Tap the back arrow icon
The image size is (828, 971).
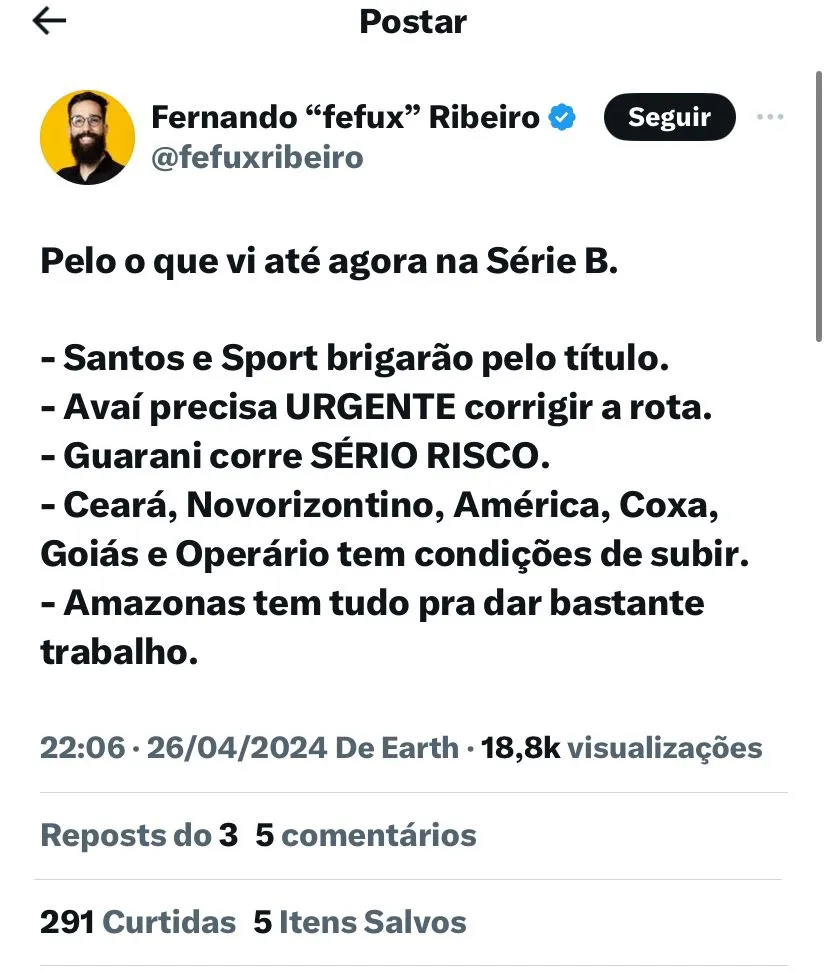point(49,22)
